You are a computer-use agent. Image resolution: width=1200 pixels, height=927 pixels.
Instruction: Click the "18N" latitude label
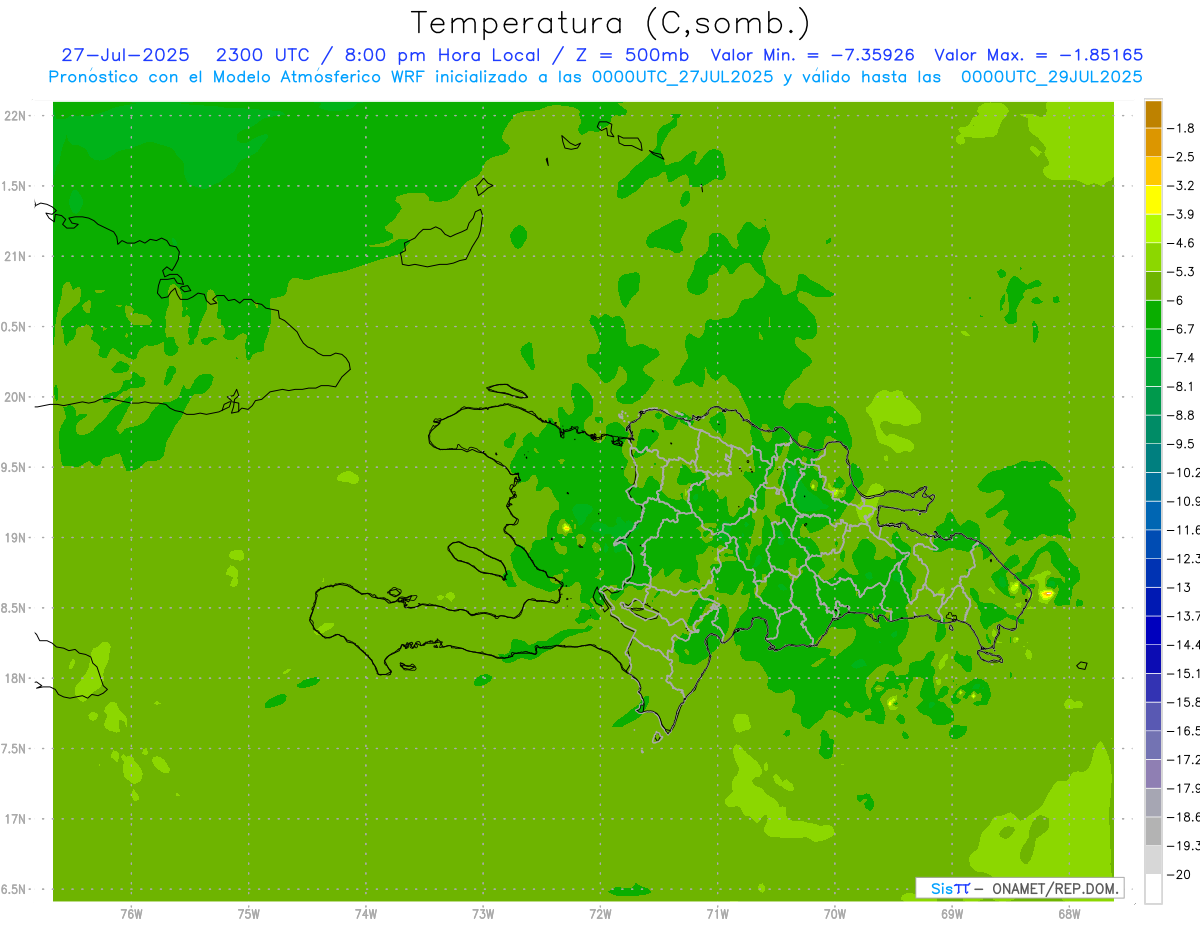pyautogui.click(x=17, y=678)
